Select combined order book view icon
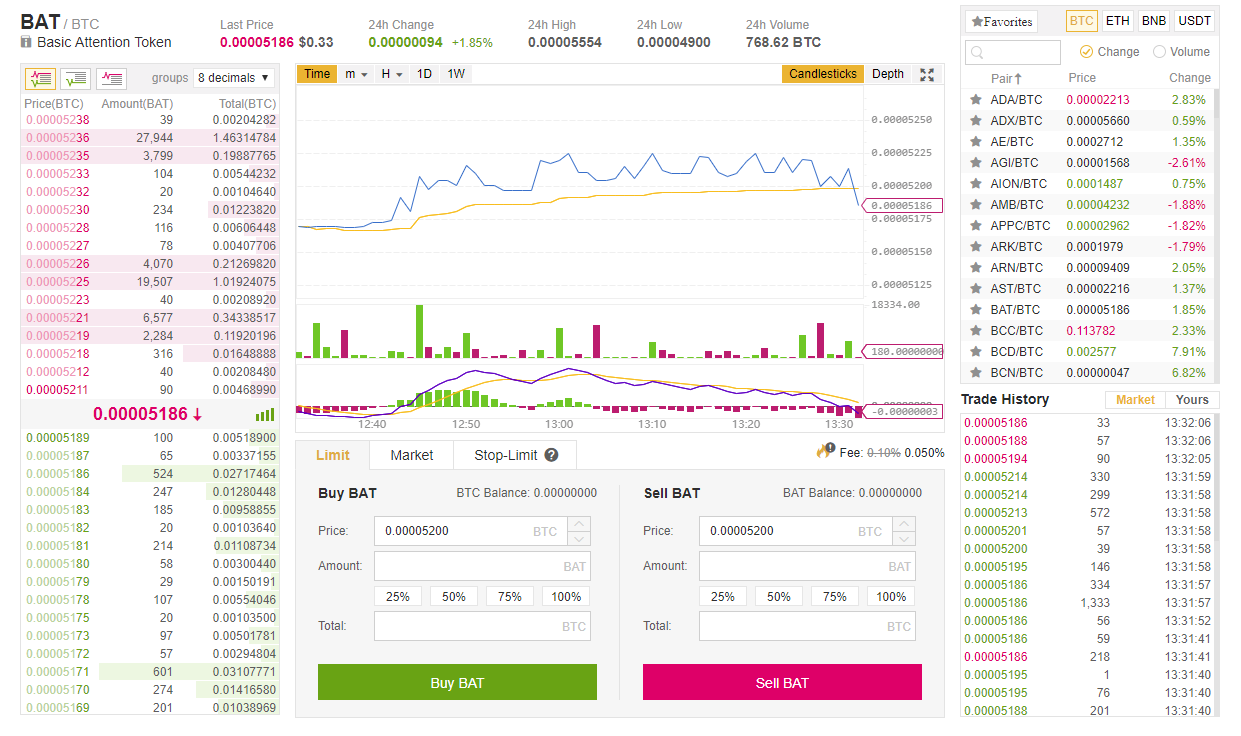The width and height of the screenshot is (1241, 736). pyautogui.click(x=40, y=78)
